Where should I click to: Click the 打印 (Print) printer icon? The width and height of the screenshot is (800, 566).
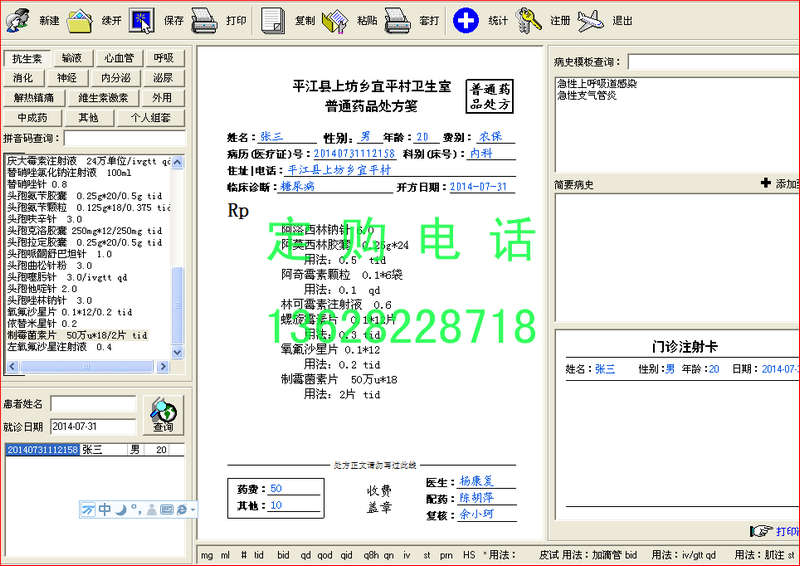click(205, 21)
